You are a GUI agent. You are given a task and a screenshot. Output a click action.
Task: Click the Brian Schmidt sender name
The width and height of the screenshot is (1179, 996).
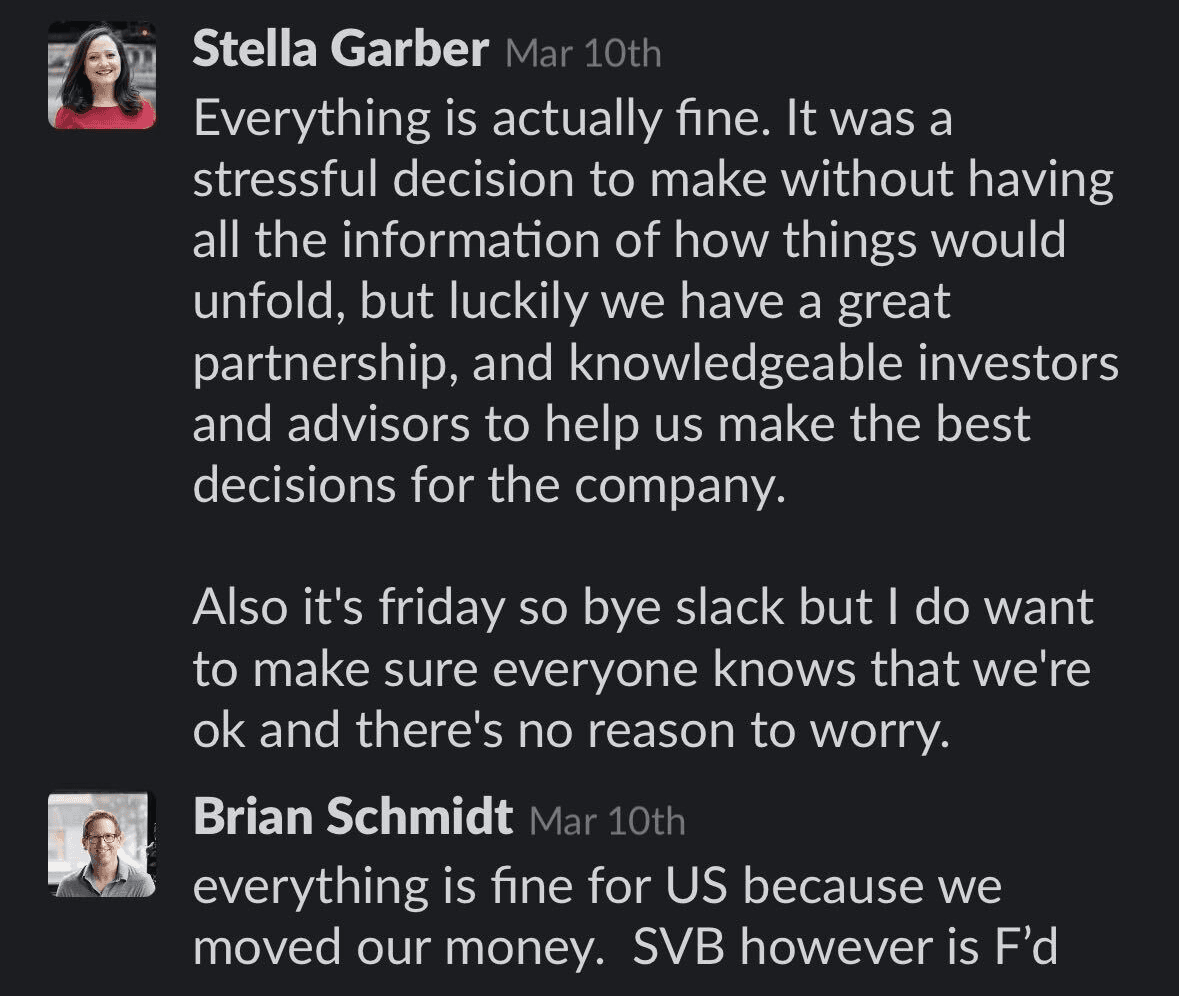(x=352, y=818)
